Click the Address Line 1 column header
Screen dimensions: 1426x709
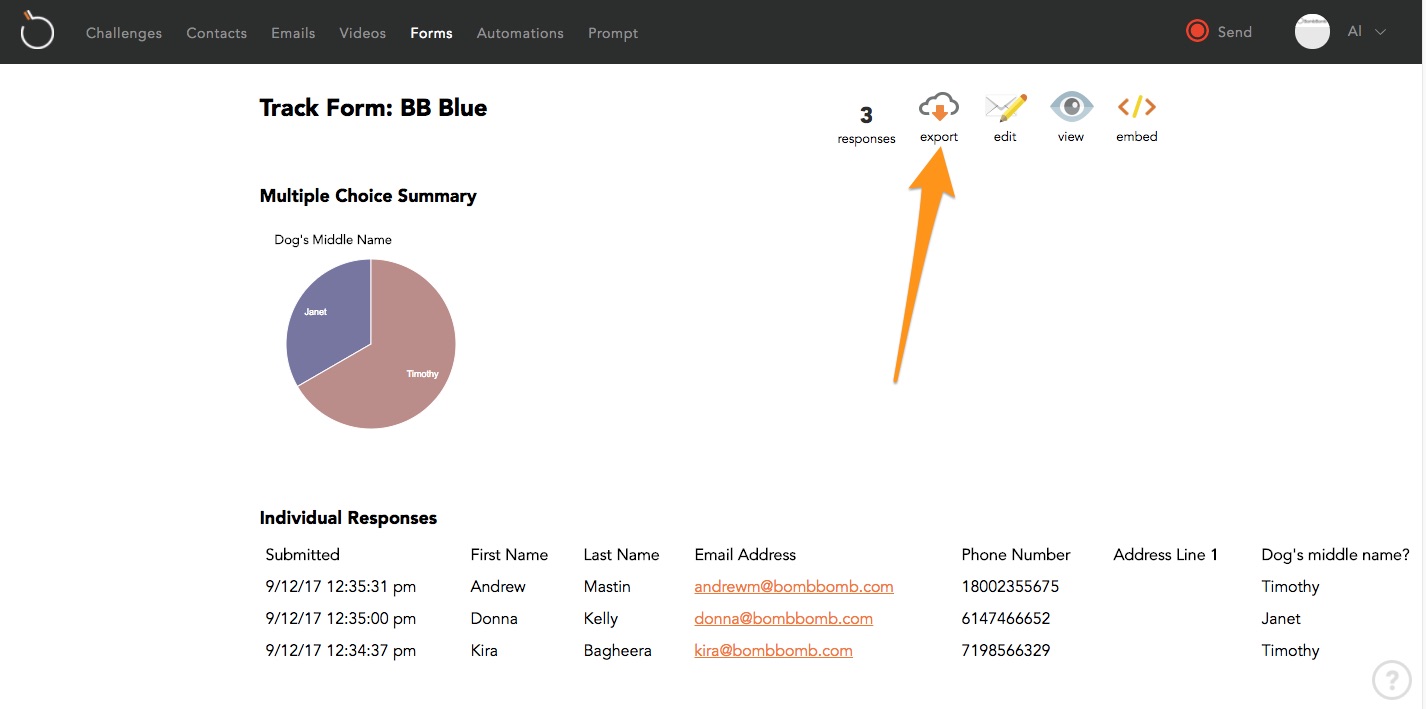pos(1165,555)
